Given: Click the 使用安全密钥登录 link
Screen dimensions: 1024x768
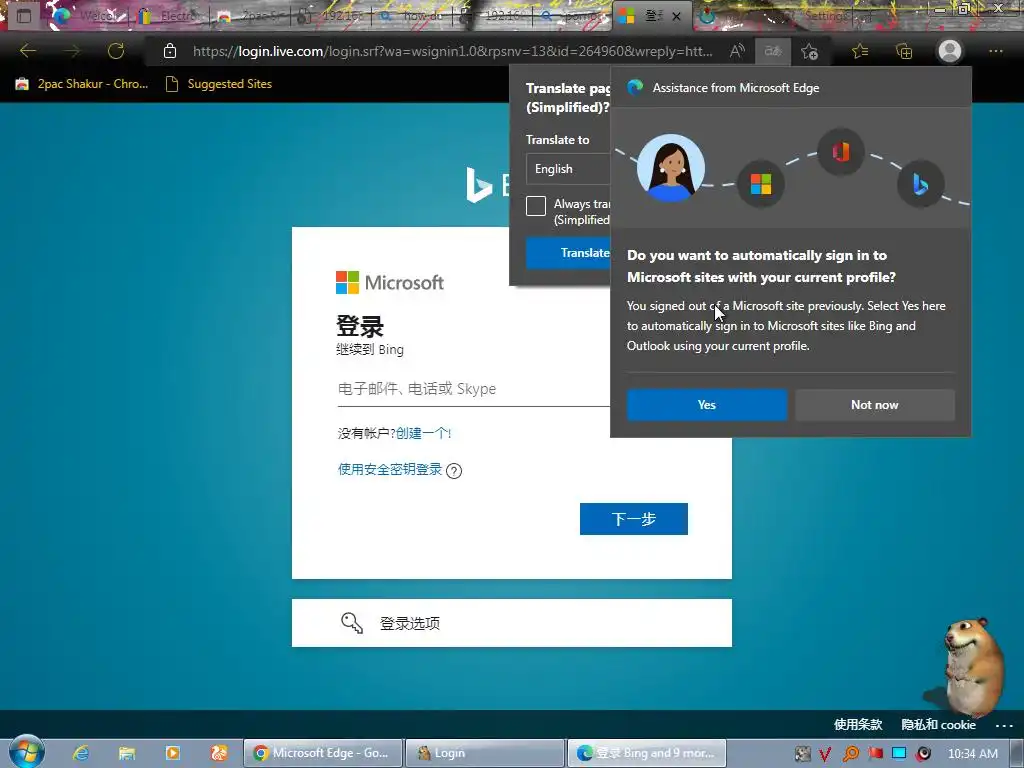Looking at the screenshot, I should point(390,470).
